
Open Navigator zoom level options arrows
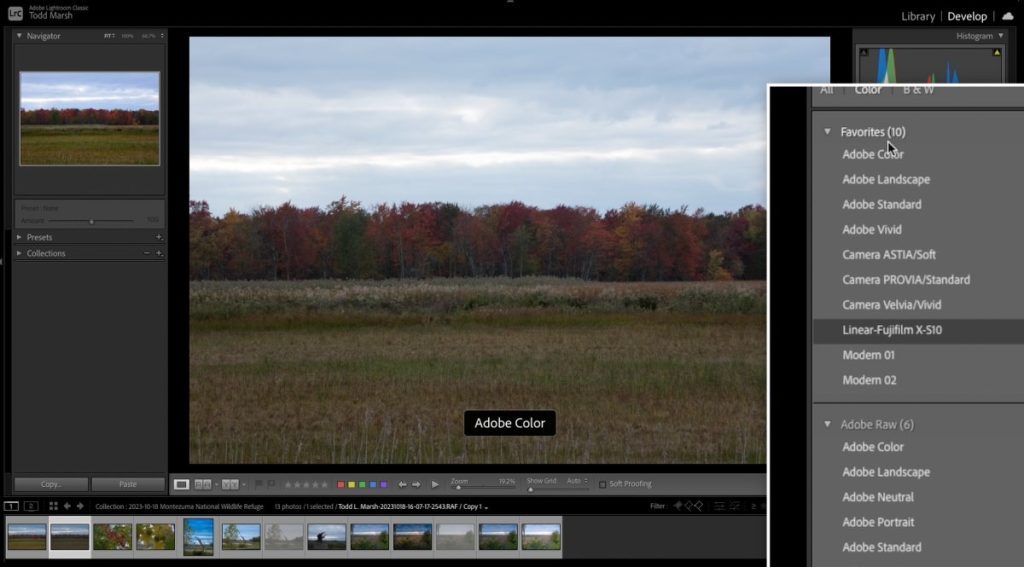(162, 36)
